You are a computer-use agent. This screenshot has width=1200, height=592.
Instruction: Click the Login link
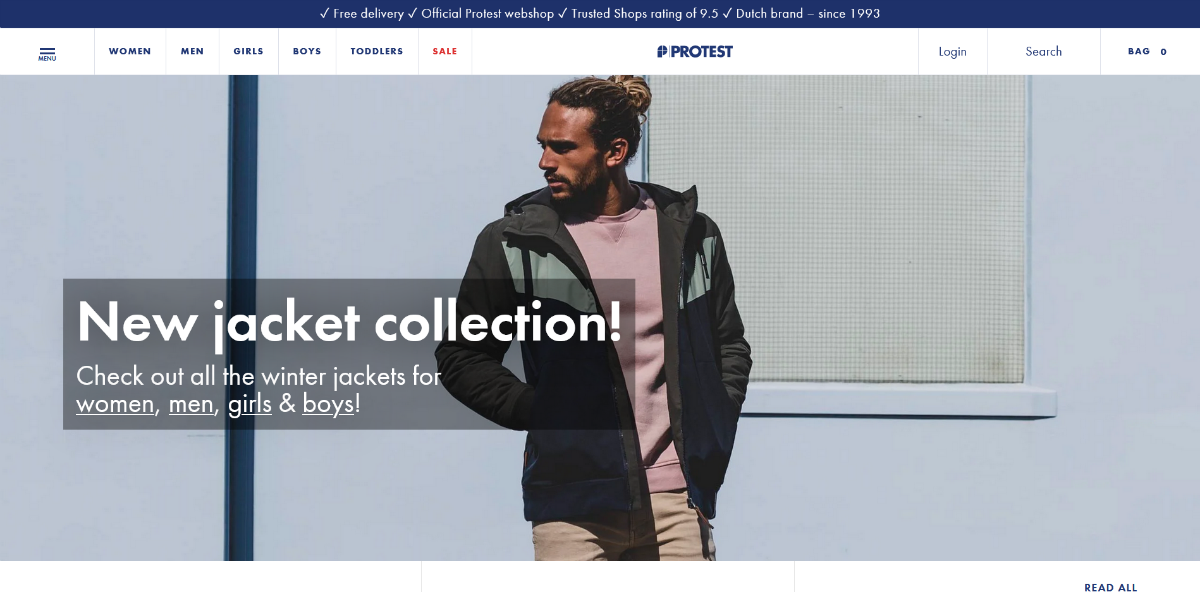point(953,51)
